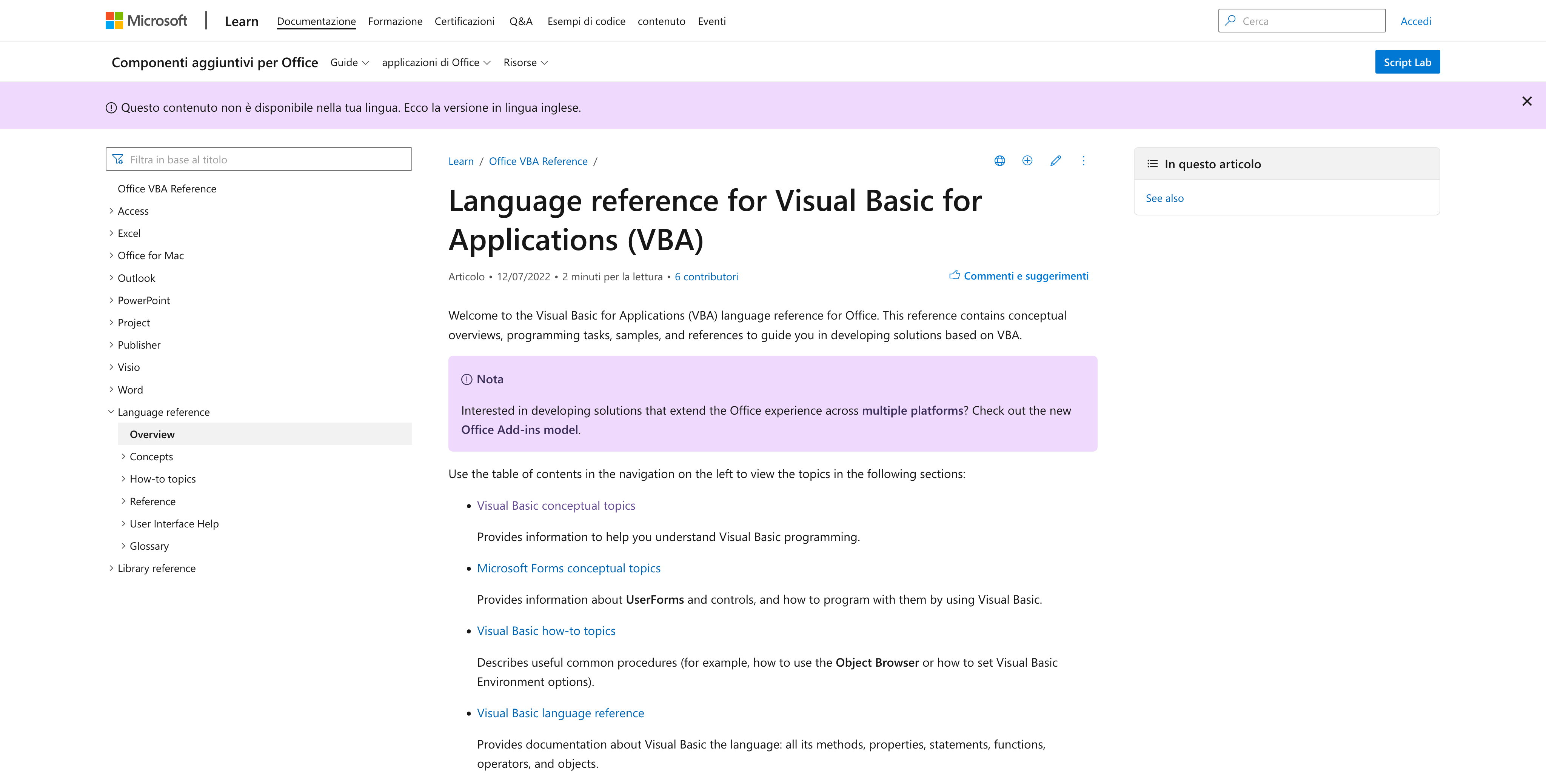
Task: Click the thumbs-up feedback icon
Action: 954,275
